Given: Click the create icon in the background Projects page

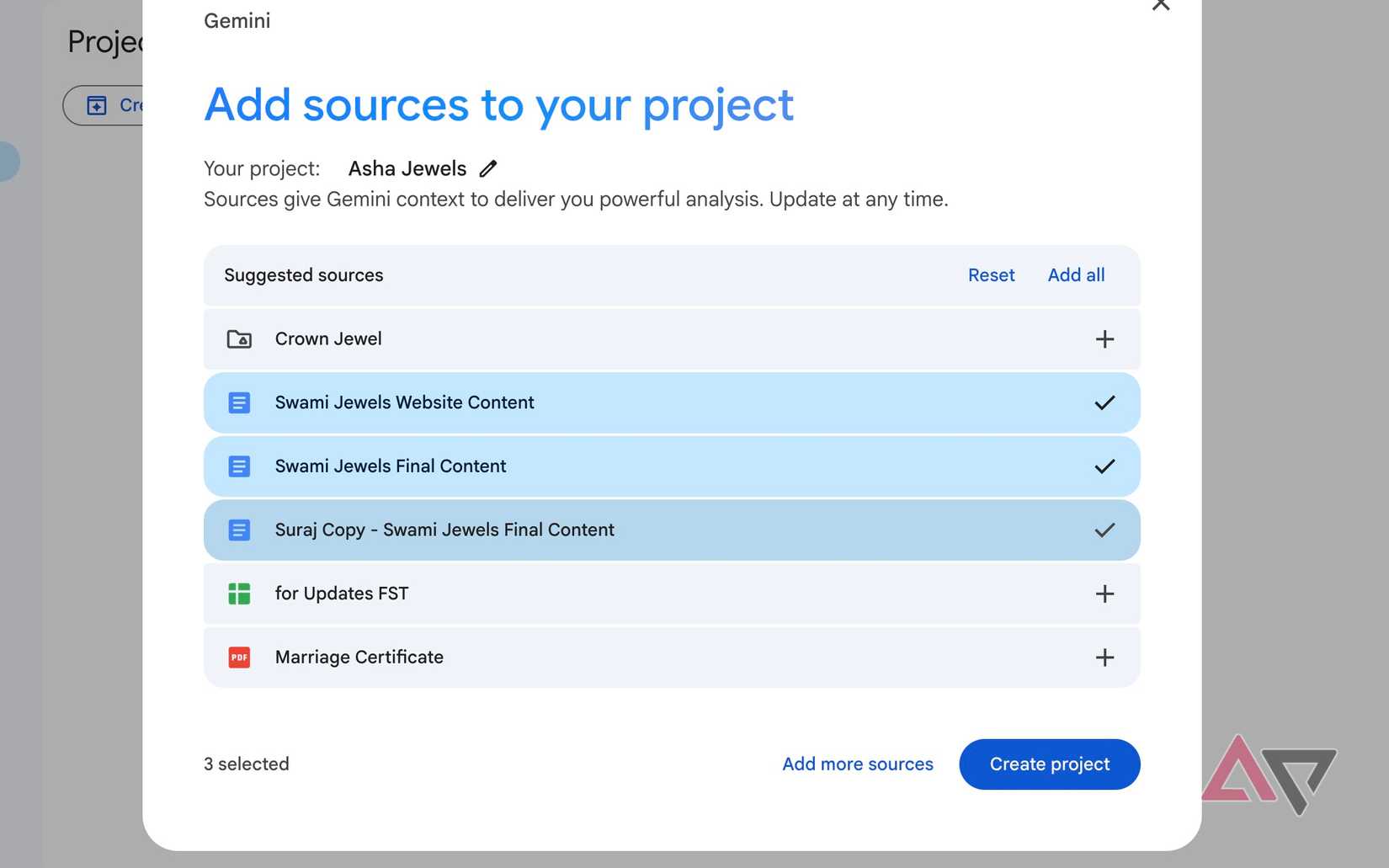Looking at the screenshot, I should coord(97,105).
